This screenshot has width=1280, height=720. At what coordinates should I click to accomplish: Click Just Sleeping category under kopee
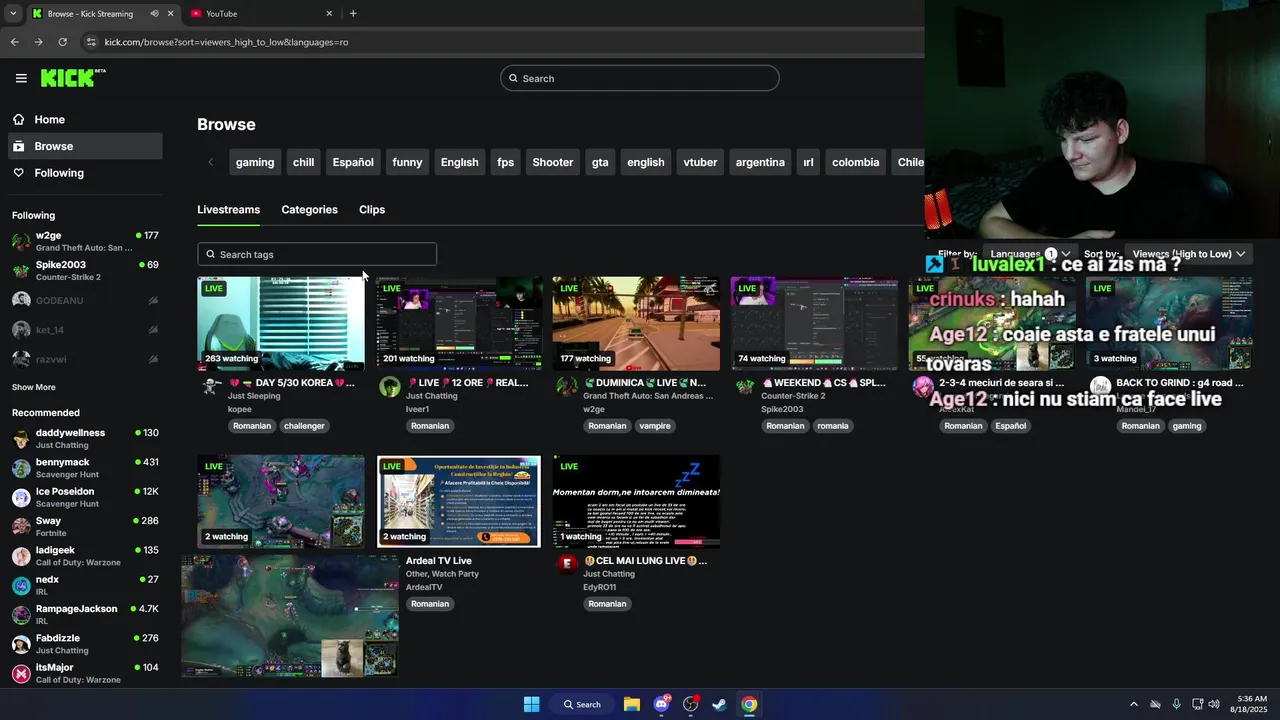(x=254, y=396)
